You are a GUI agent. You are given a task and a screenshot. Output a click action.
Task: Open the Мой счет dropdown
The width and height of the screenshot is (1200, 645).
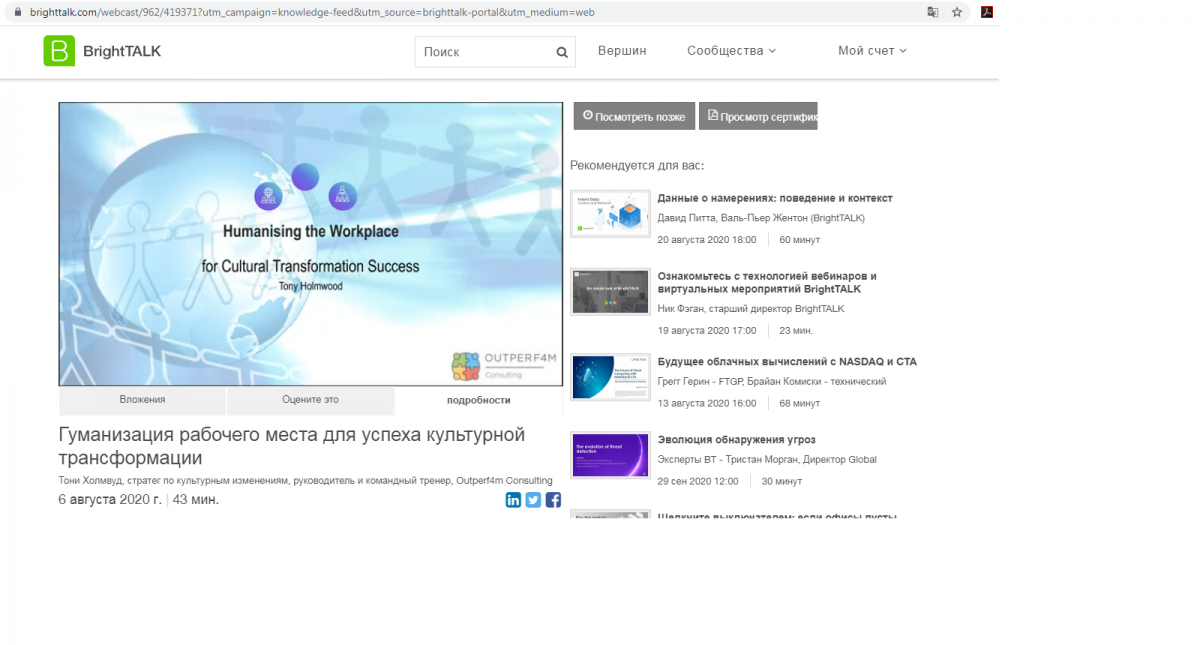click(872, 51)
